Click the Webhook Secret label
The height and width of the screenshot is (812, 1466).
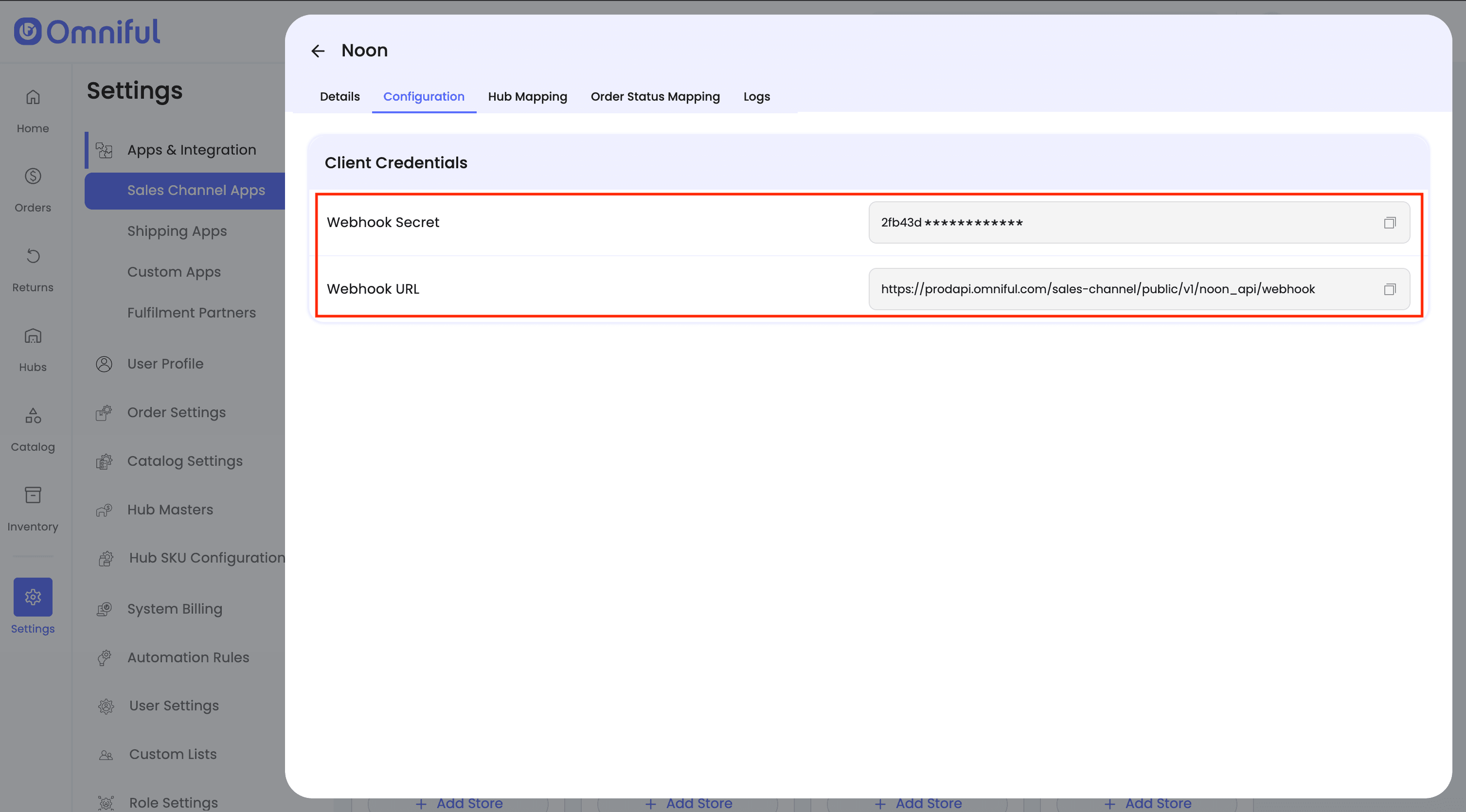[383, 223]
